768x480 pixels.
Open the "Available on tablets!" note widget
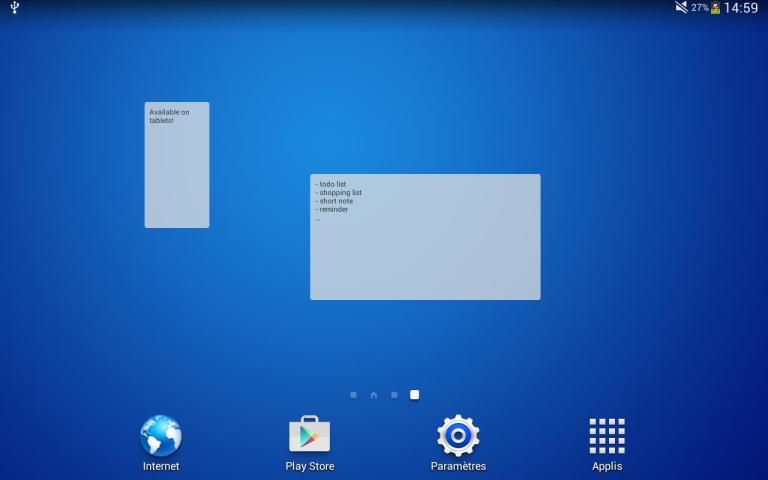click(x=177, y=165)
